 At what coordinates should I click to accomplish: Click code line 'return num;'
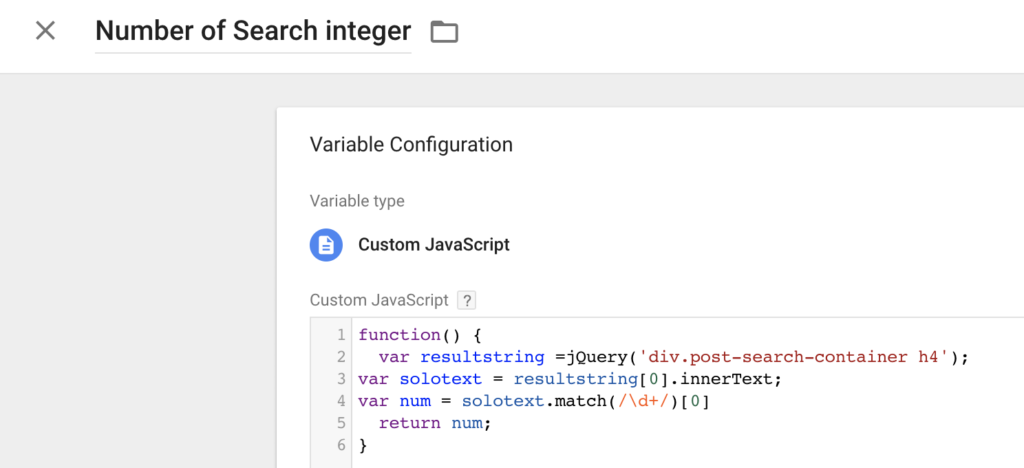coord(434,423)
